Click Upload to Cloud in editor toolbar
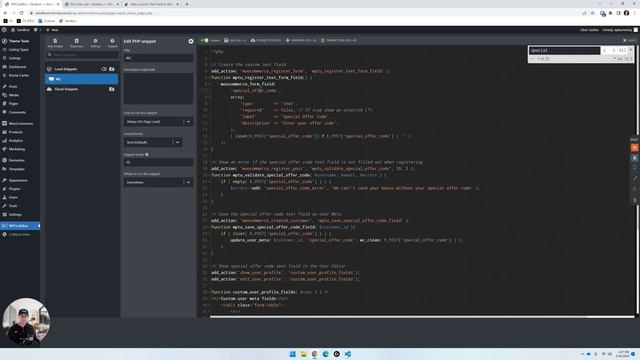This screenshot has width=640, height=360. click(x=266, y=40)
